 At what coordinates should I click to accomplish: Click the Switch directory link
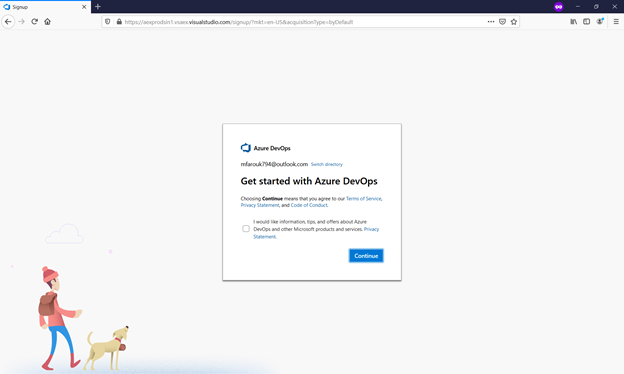coord(326,164)
